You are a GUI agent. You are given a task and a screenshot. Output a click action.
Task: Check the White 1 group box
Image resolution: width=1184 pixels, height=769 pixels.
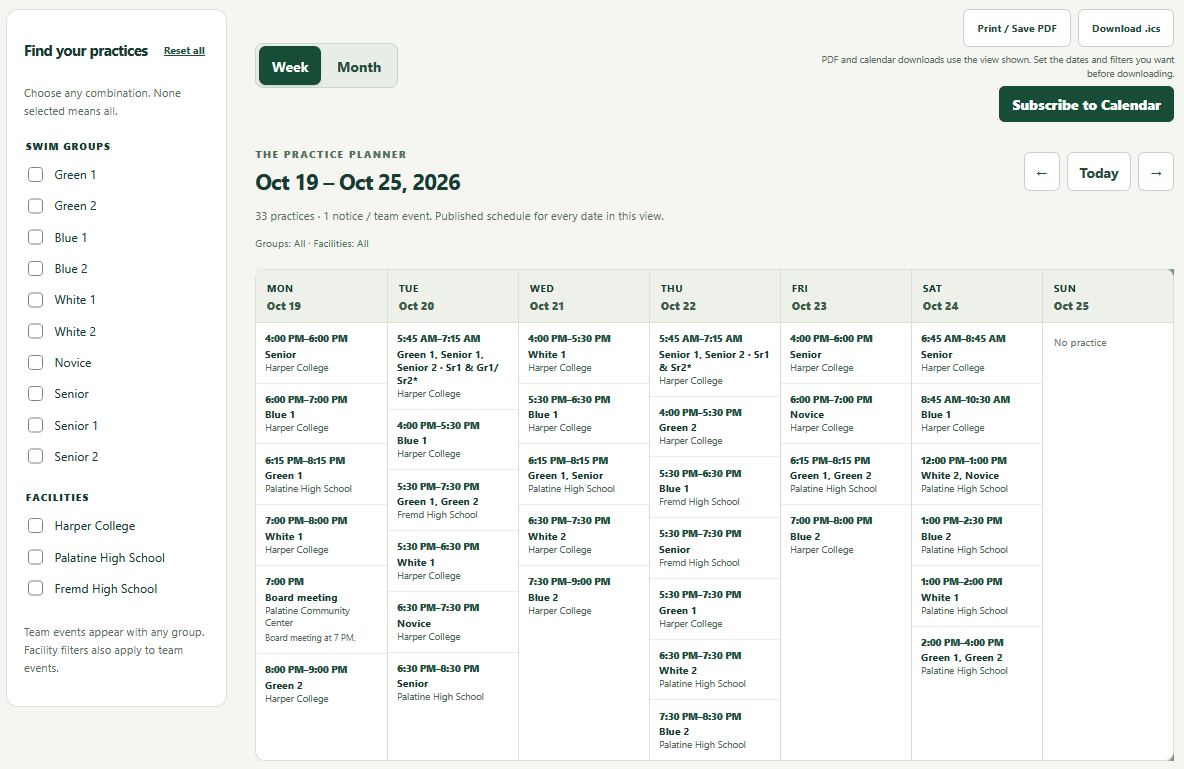pos(35,300)
